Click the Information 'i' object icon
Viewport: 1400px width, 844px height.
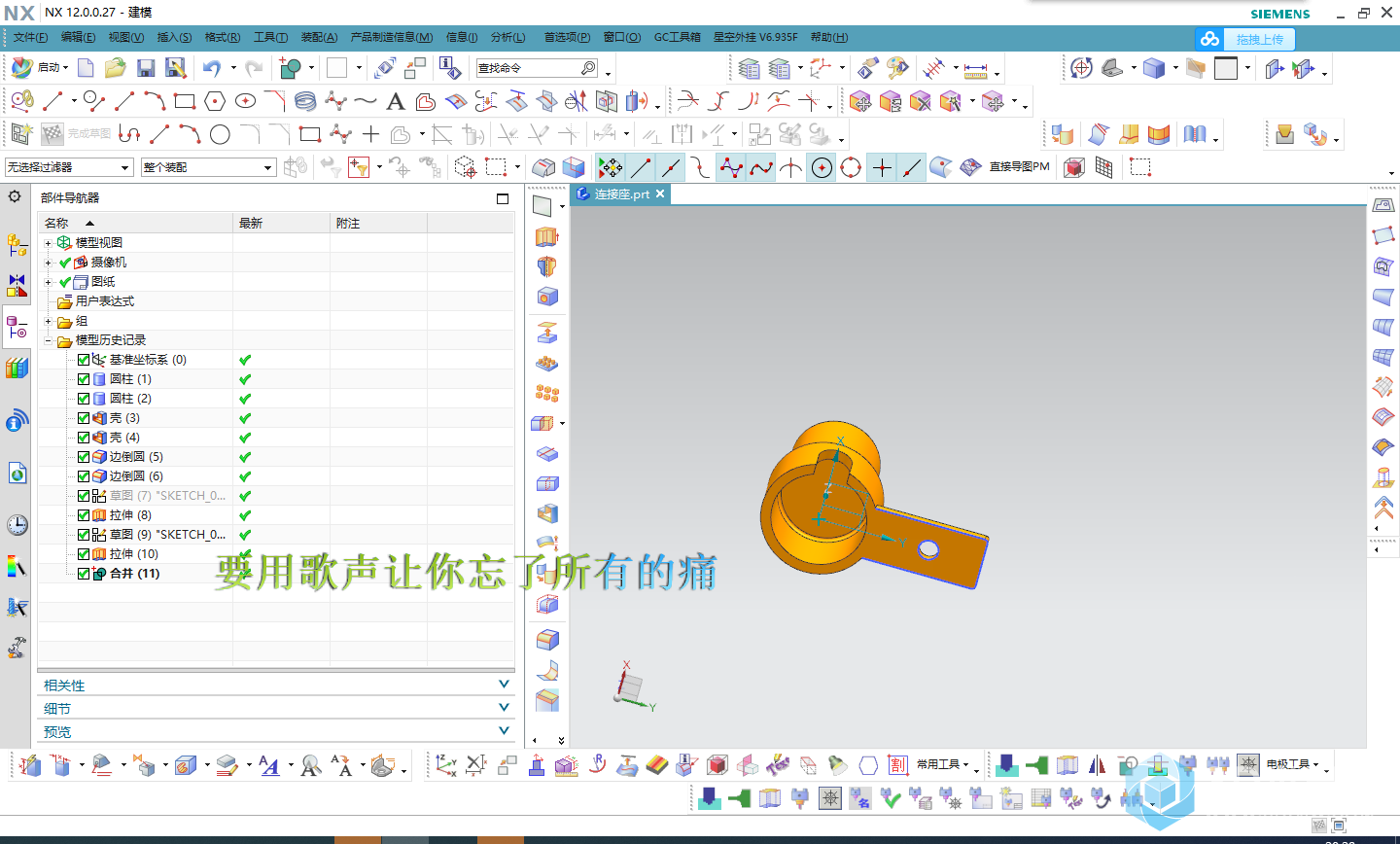point(449,67)
